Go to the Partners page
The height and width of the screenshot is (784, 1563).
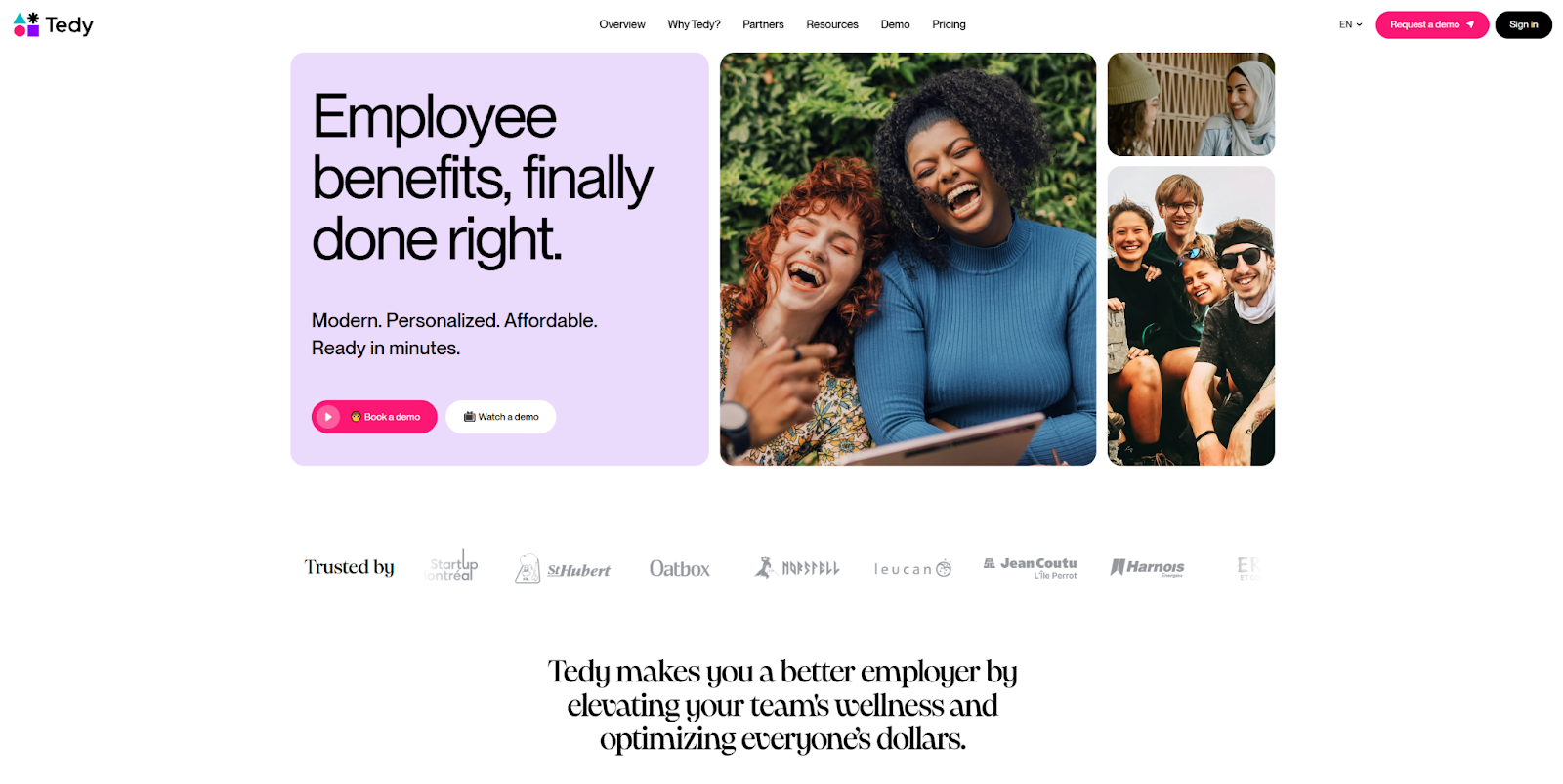point(763,24)
